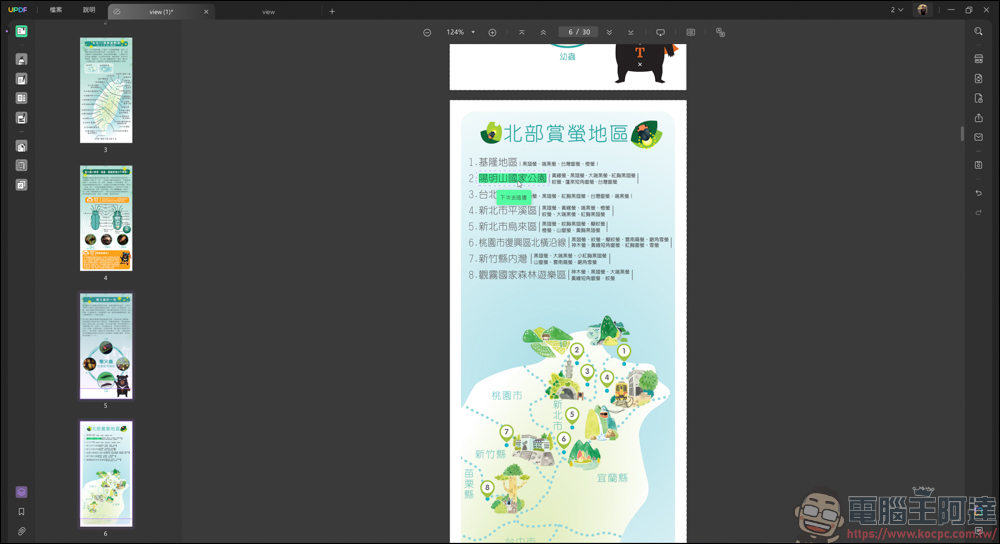Viewport: 1000px width, 544px height.
Task: Go to the previous page
Action: (543, 32)
